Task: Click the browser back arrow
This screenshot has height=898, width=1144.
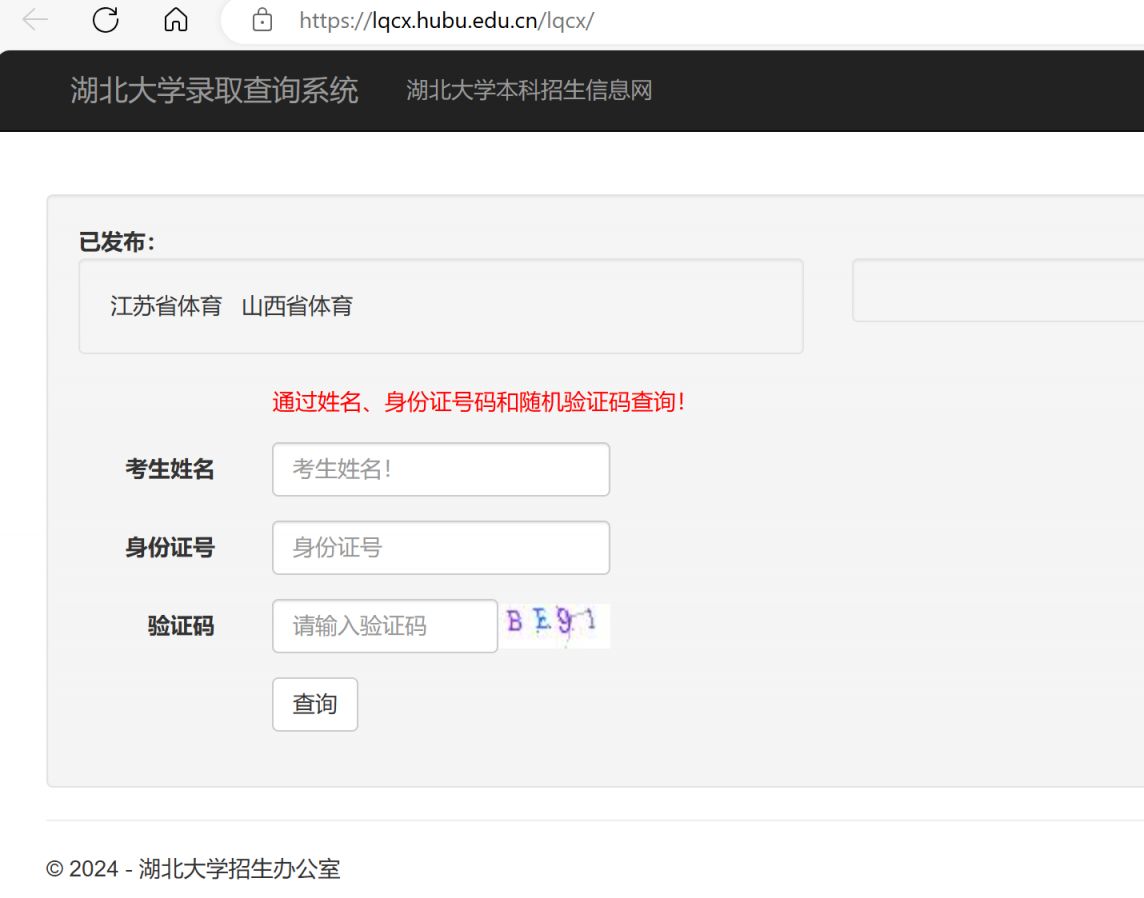Action: tap(35, 20)
